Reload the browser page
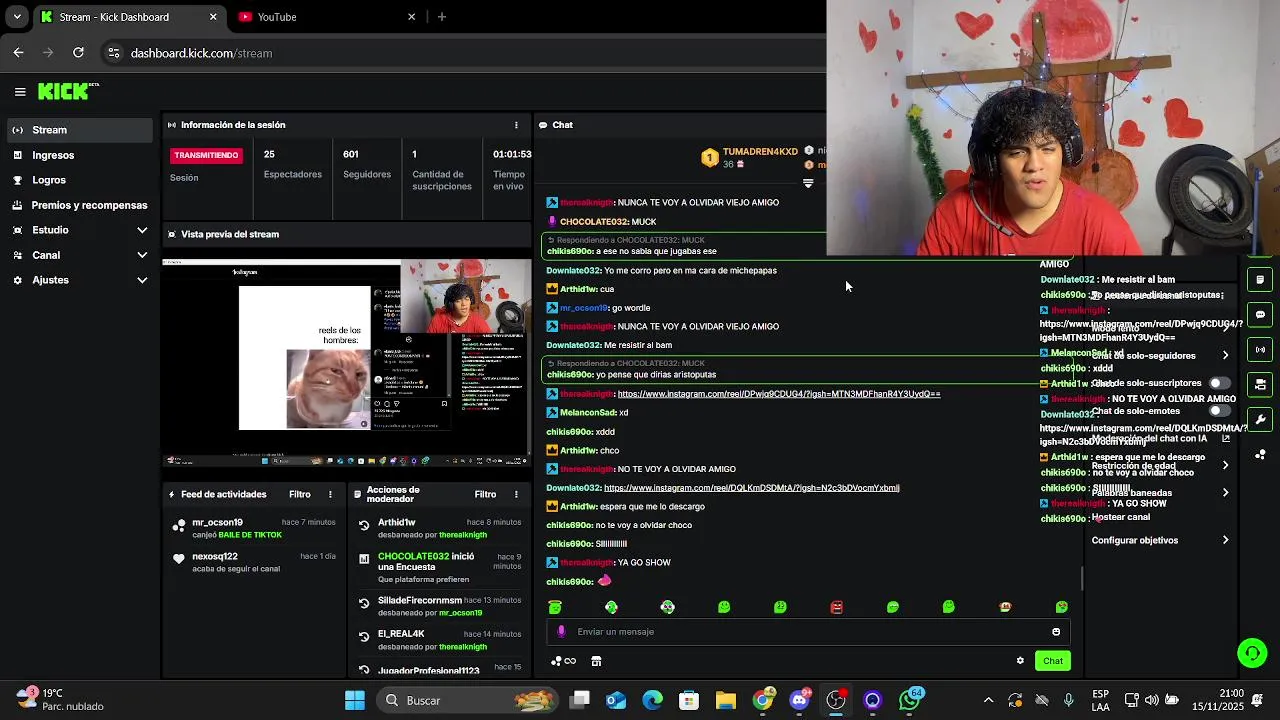The height and width of the screenshot is (720, 1280). (x=79, y=53)
